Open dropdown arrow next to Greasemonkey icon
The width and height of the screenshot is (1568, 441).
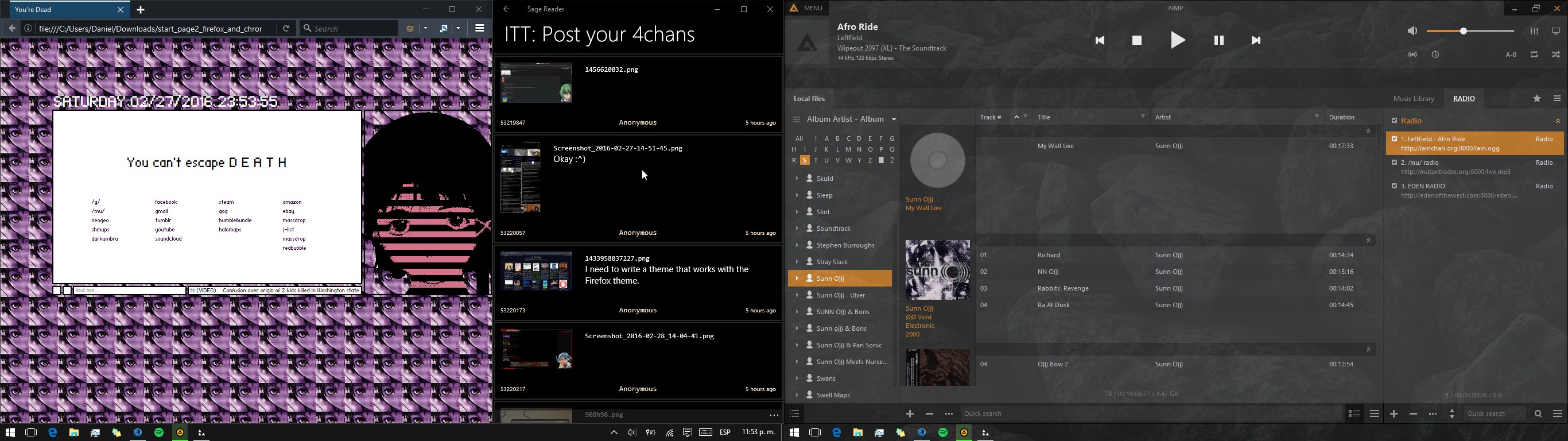point(425,29)
